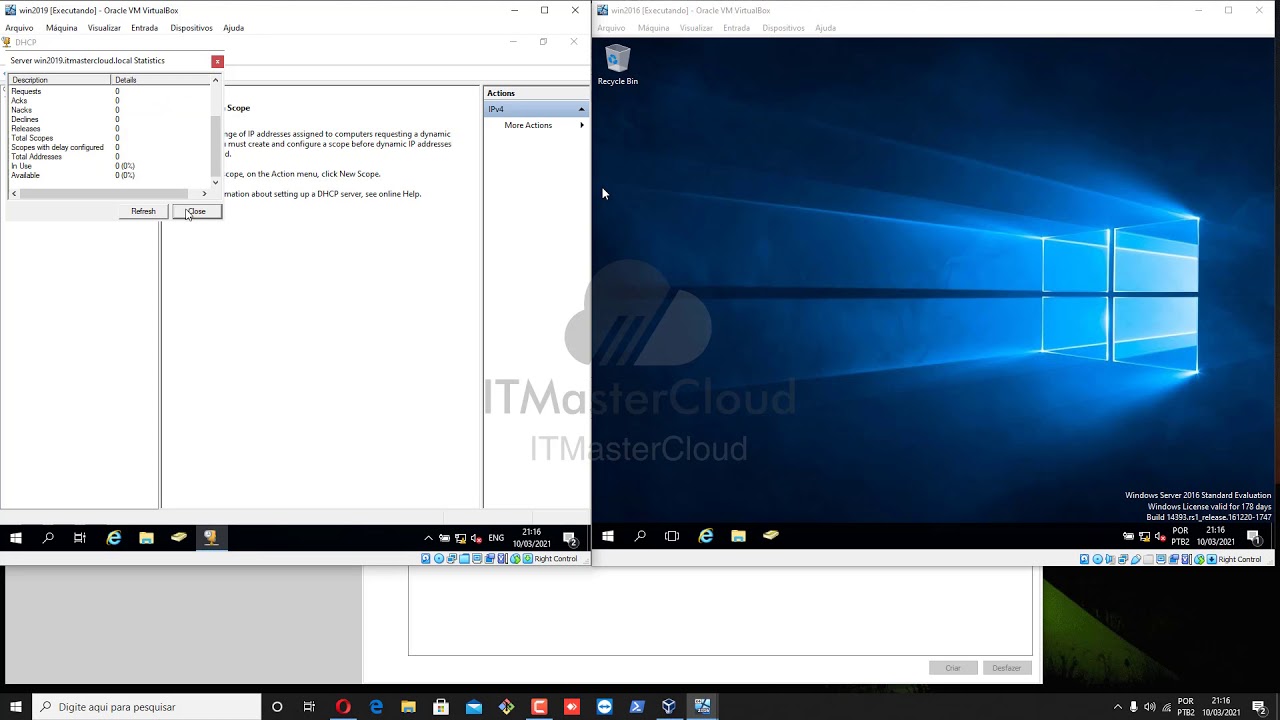Open Cortana circle icon on host taskbar
The height and width of the screenshot is (720, 1280).
tap(277, 707)
